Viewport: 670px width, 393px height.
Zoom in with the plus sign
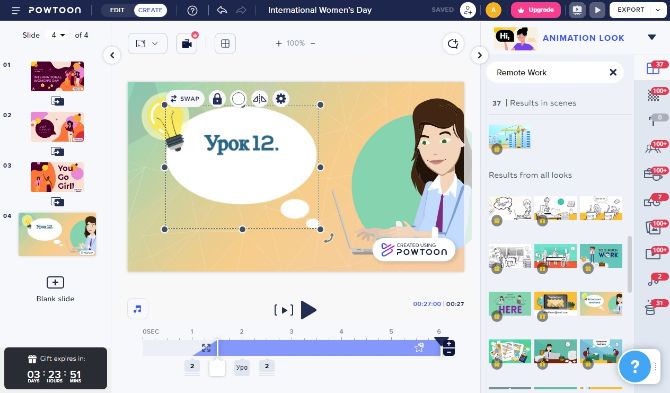point(279,44)
